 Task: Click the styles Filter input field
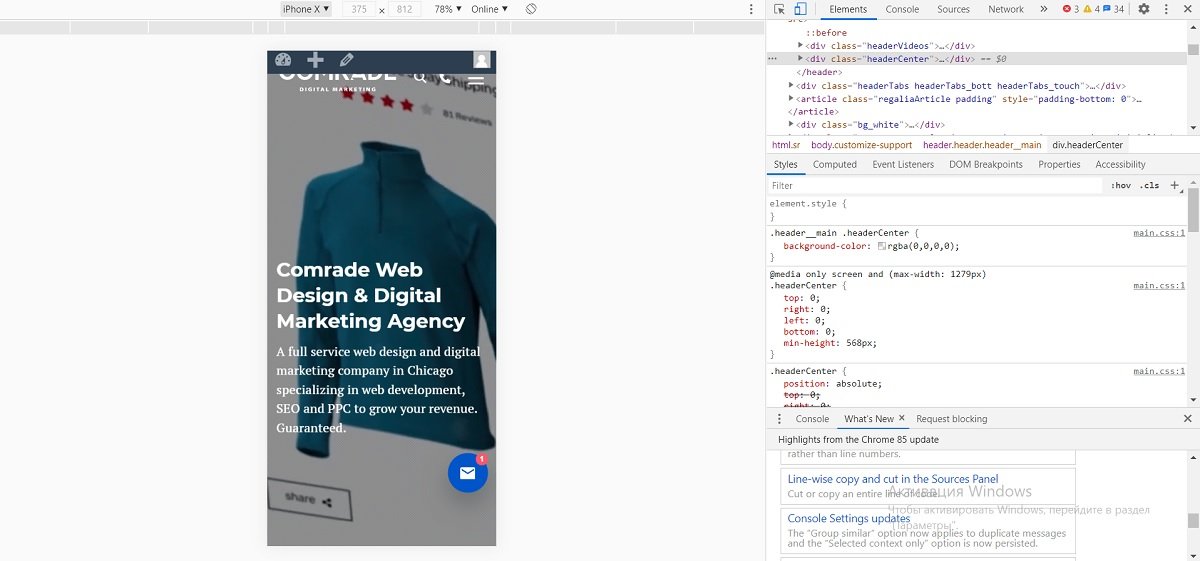point(935,185)
